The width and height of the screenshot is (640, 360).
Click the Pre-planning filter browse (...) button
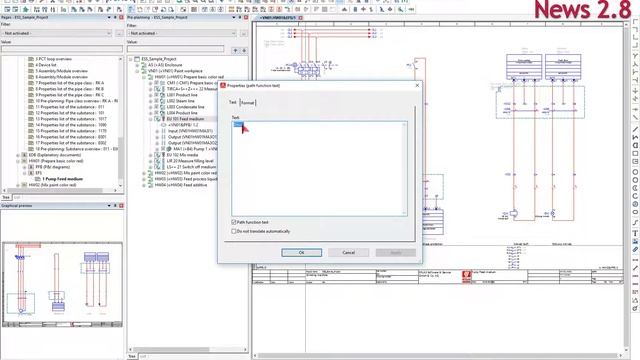244,33
